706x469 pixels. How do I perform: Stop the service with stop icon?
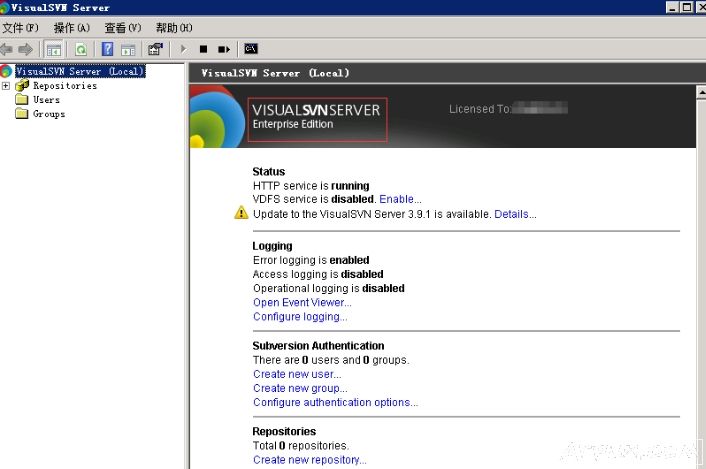[x=204, y=49]
